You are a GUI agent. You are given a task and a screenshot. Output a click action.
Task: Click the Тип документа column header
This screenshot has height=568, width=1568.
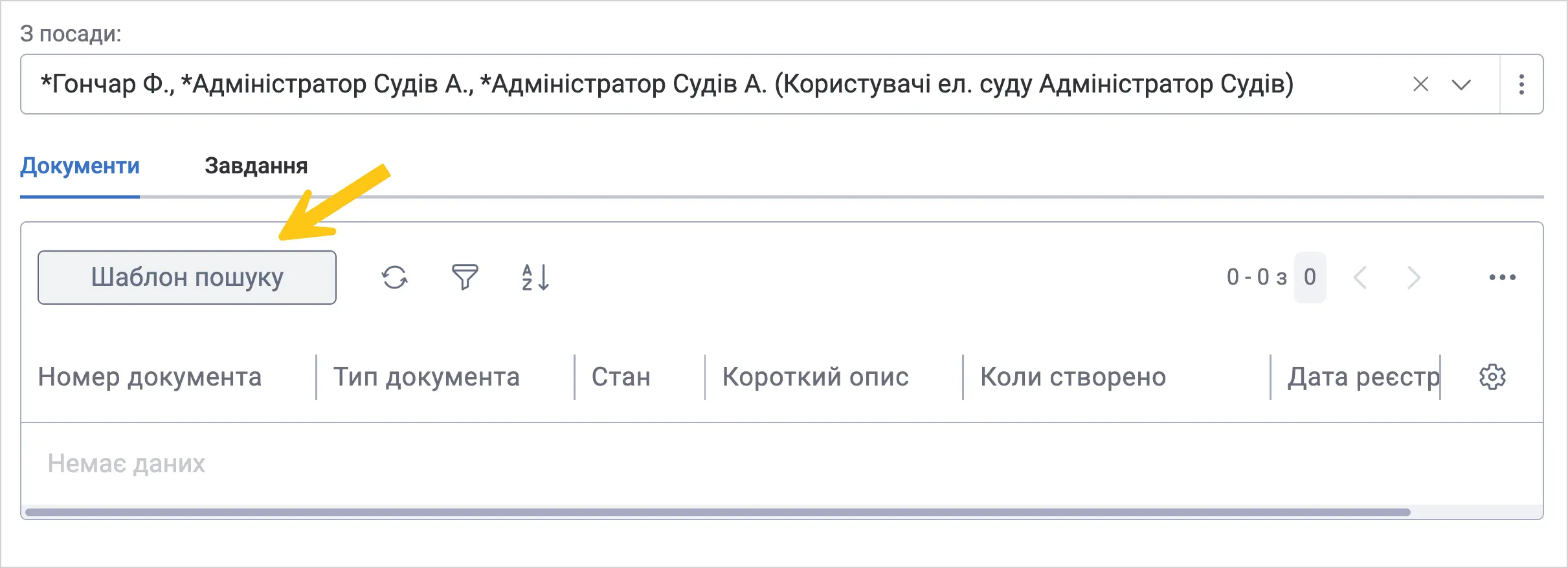click(427, 377)
